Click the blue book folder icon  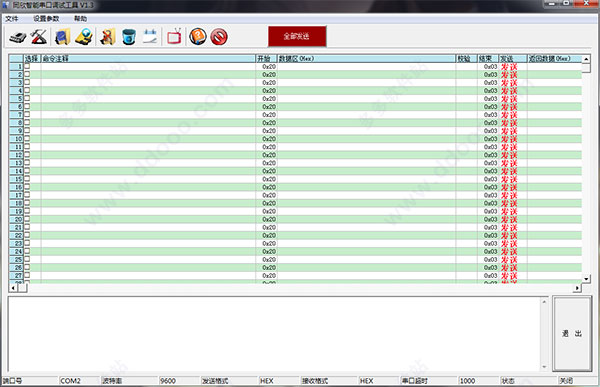[x=62, y=37]
